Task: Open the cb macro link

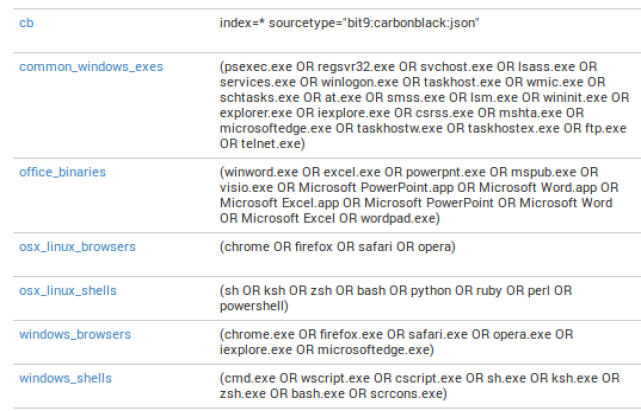Action: pyautogui.click(x=26, y=22)
